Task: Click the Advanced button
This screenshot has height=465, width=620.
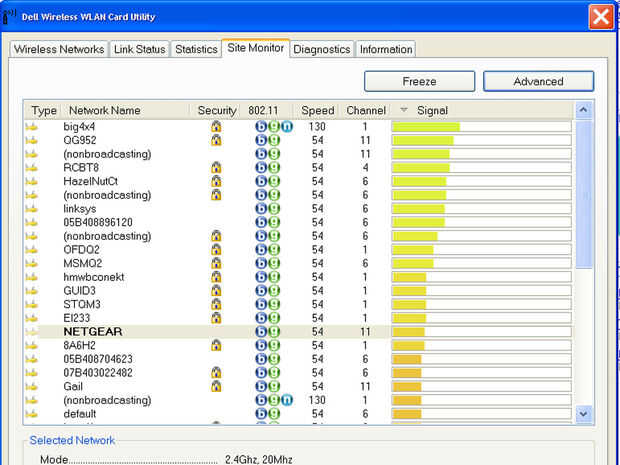Action: click(x=539, y=81)
